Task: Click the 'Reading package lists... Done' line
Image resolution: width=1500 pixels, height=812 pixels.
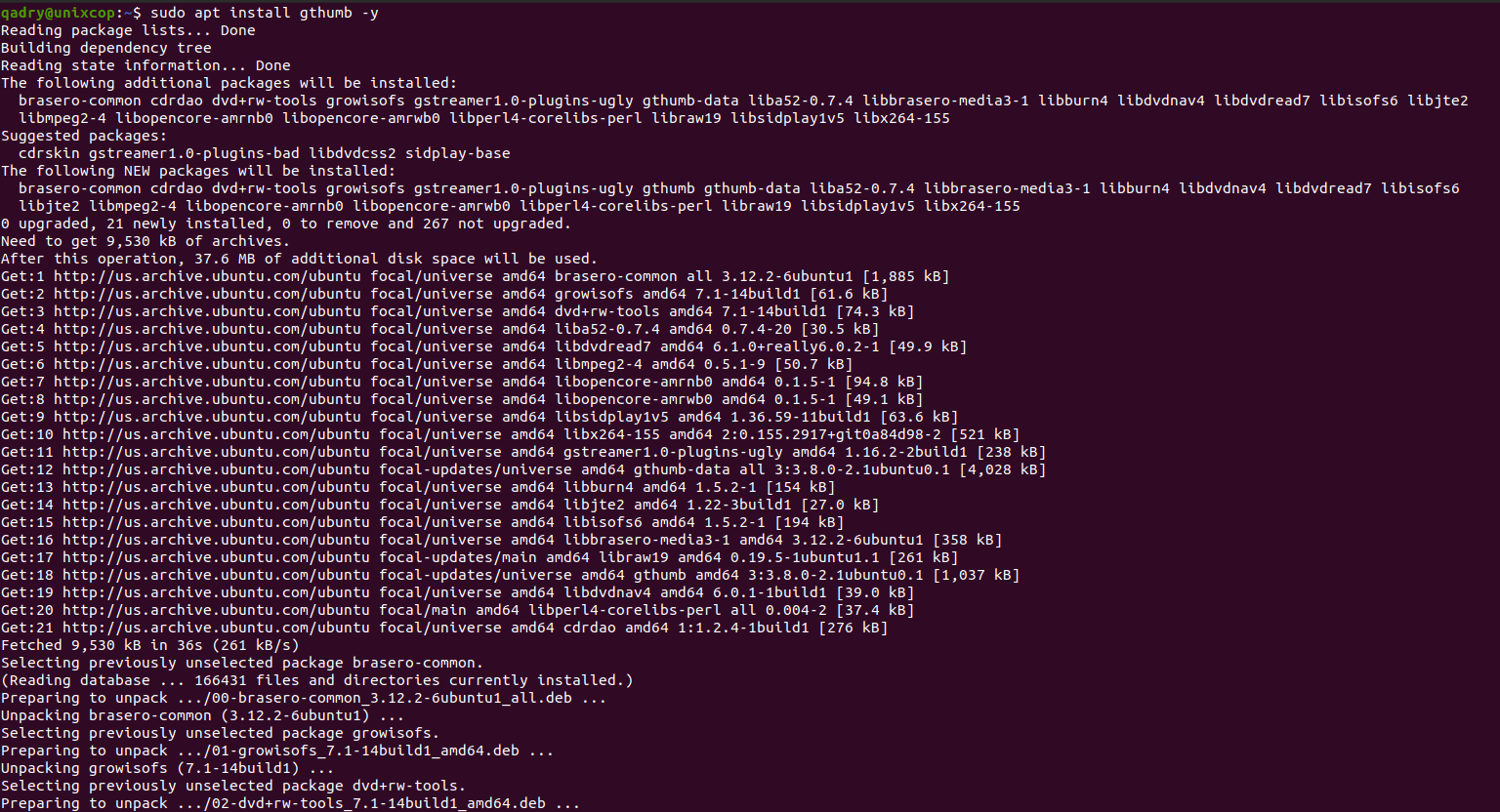Action: [128, 30]
